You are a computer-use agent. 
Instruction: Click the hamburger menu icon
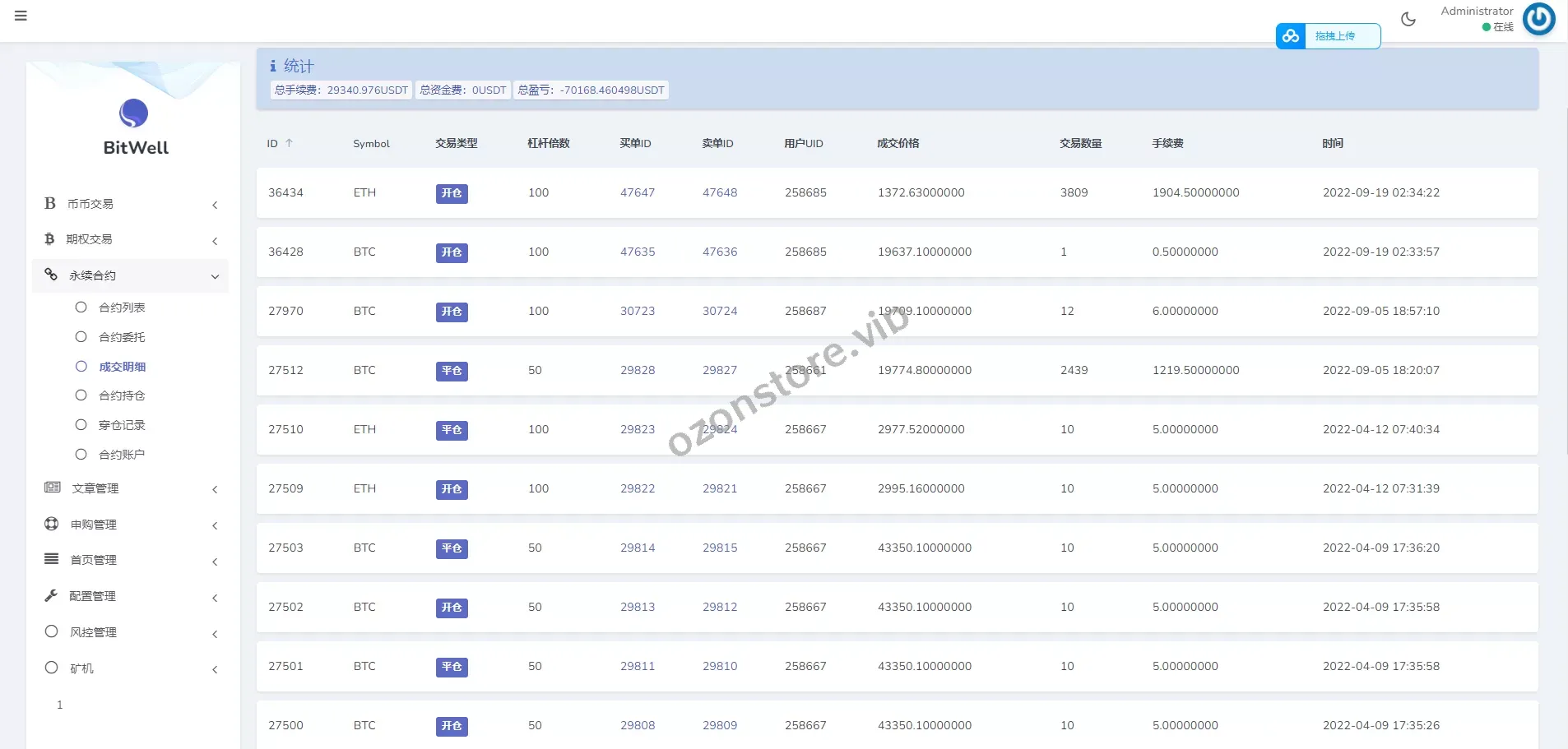(21, 16)
